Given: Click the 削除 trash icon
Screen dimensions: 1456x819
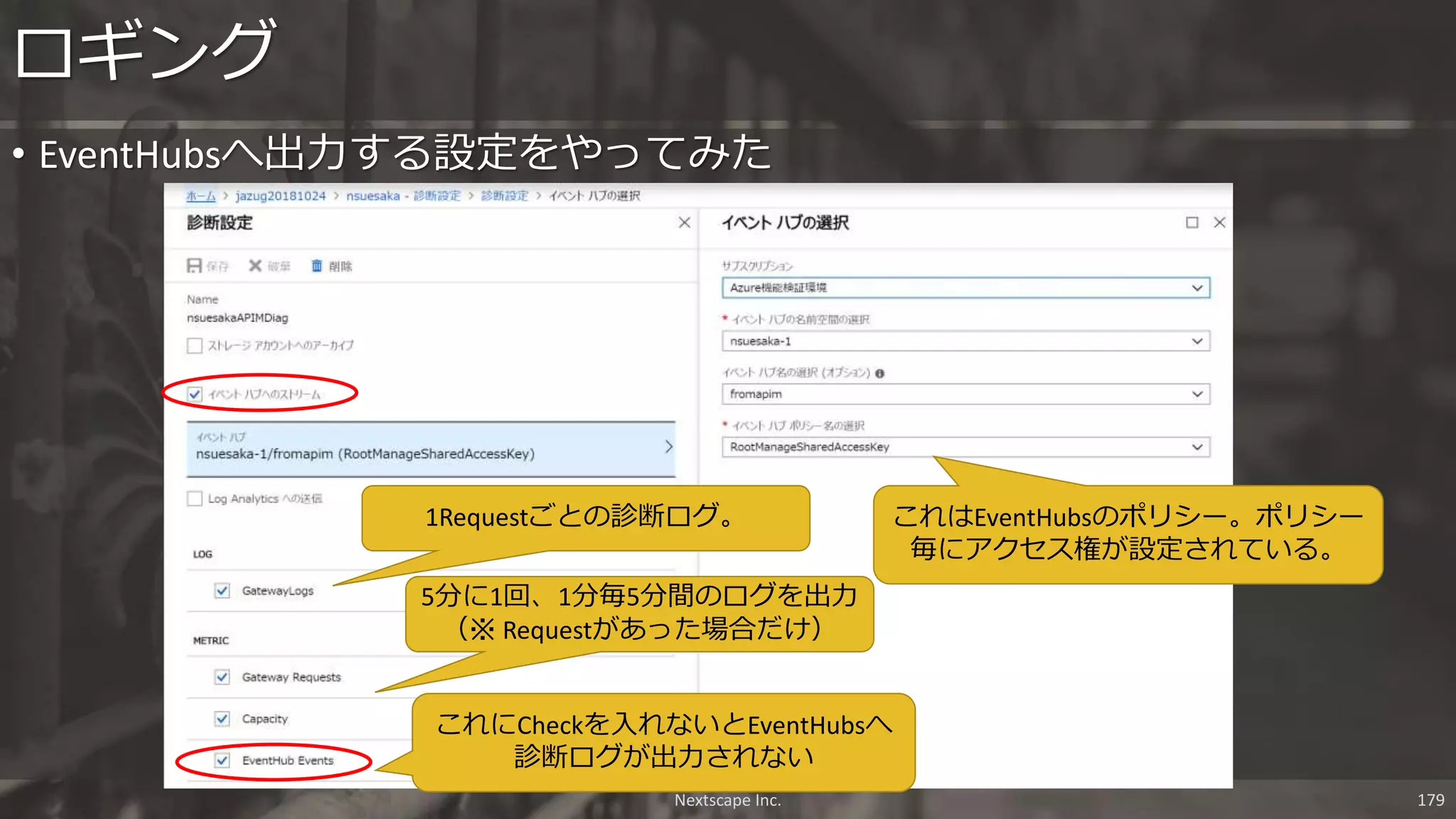Looking at the screenshot, I should tap(316, 266).
